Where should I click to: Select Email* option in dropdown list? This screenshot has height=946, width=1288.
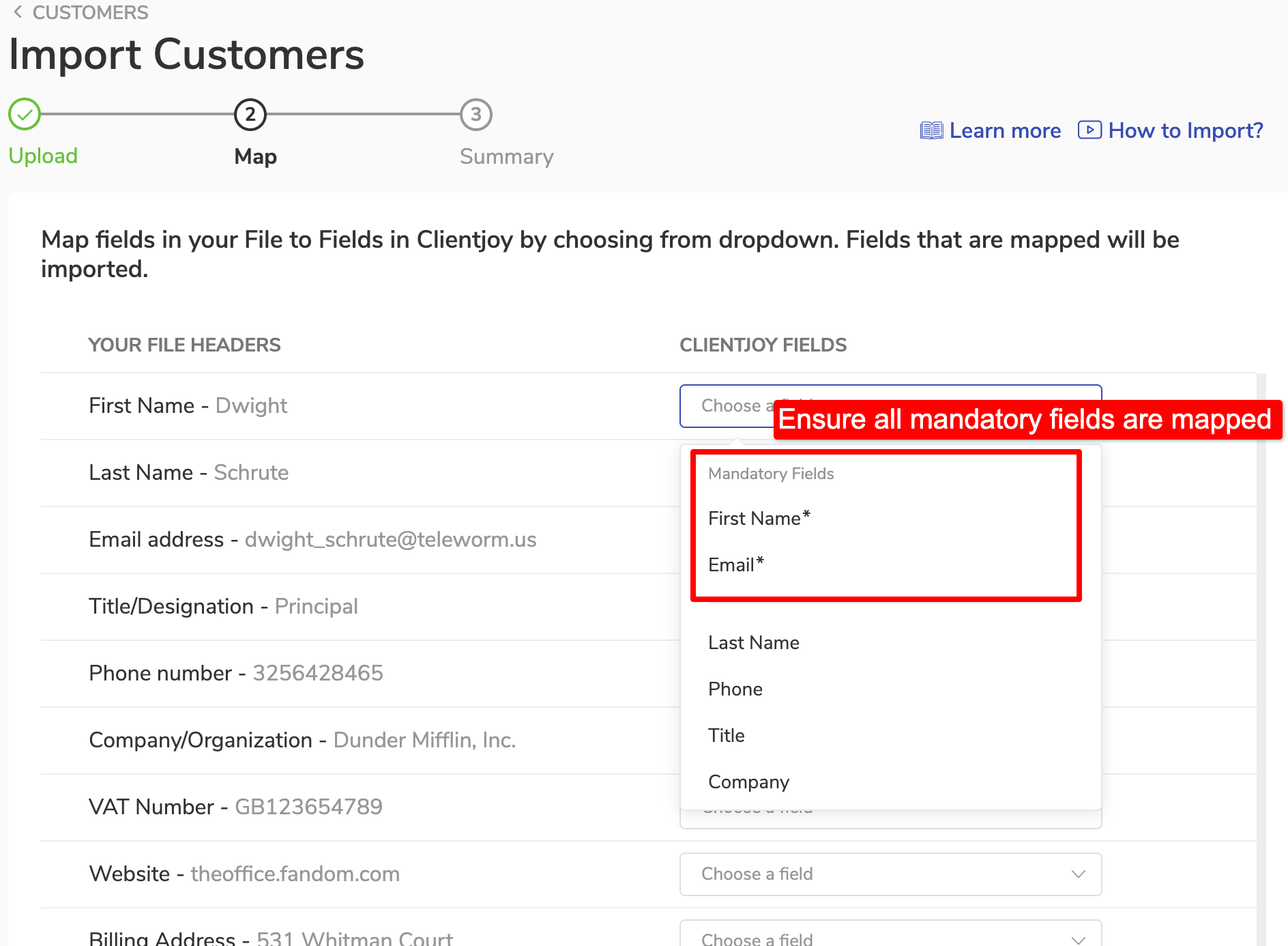735,565
